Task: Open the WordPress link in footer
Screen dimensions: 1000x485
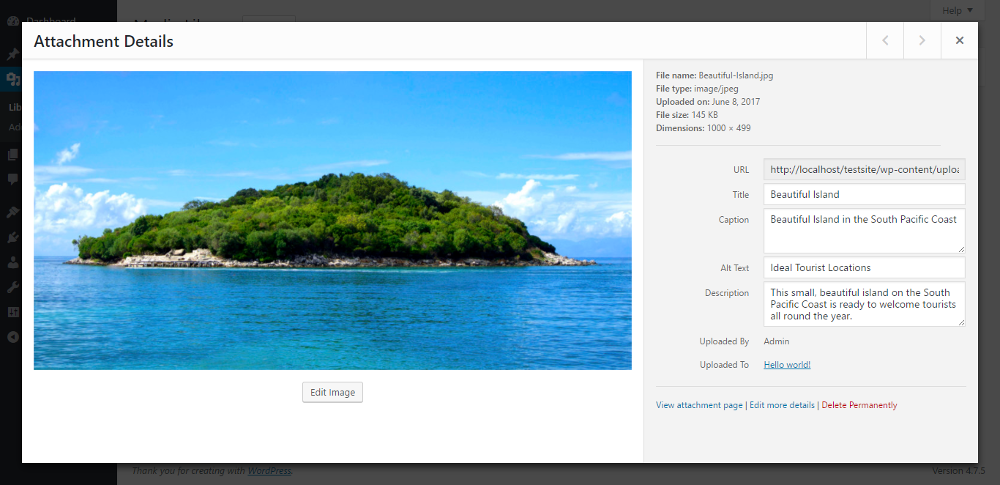Action: (269, 471)
